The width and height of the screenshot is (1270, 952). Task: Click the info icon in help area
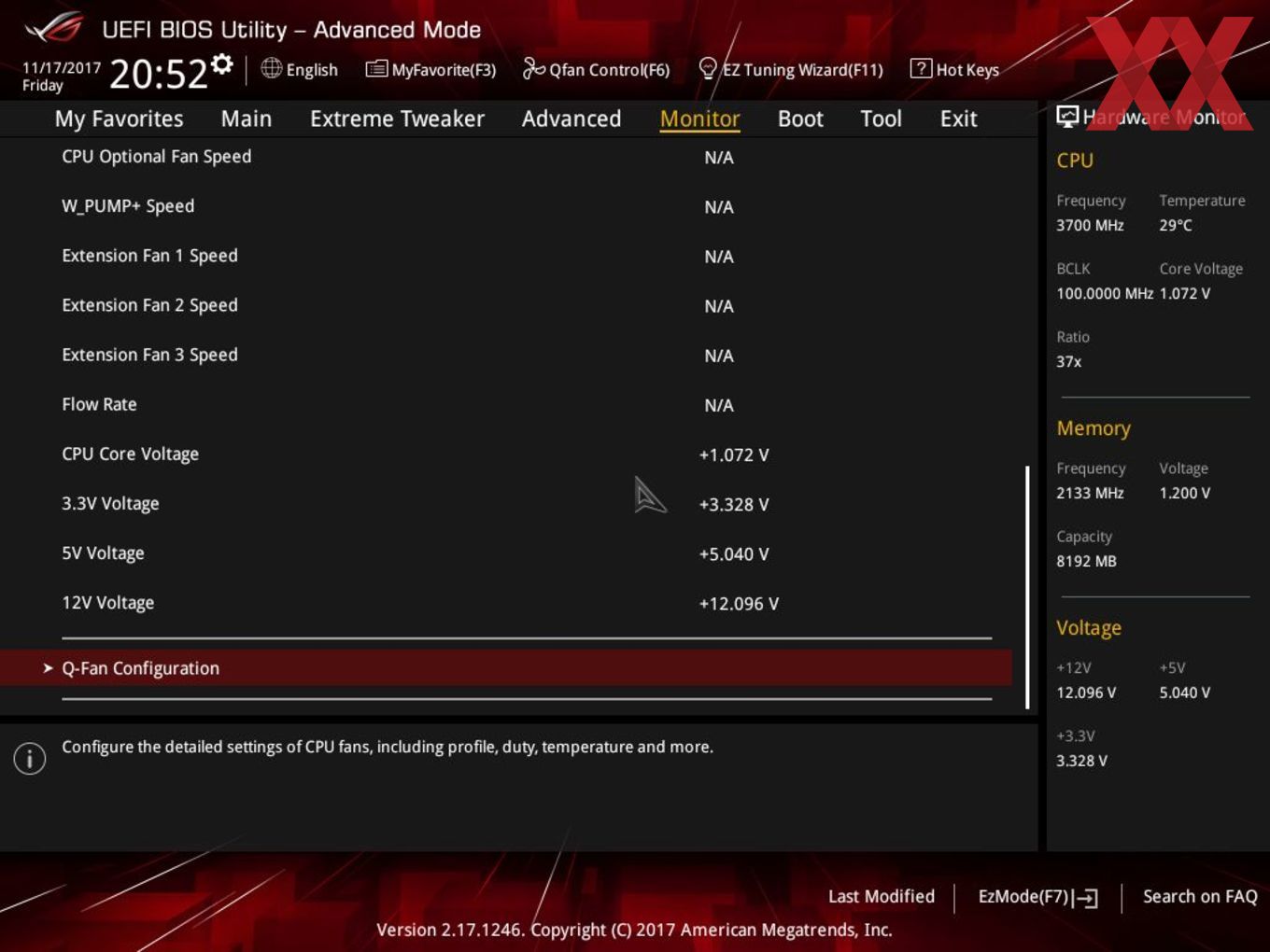point(30,758)
